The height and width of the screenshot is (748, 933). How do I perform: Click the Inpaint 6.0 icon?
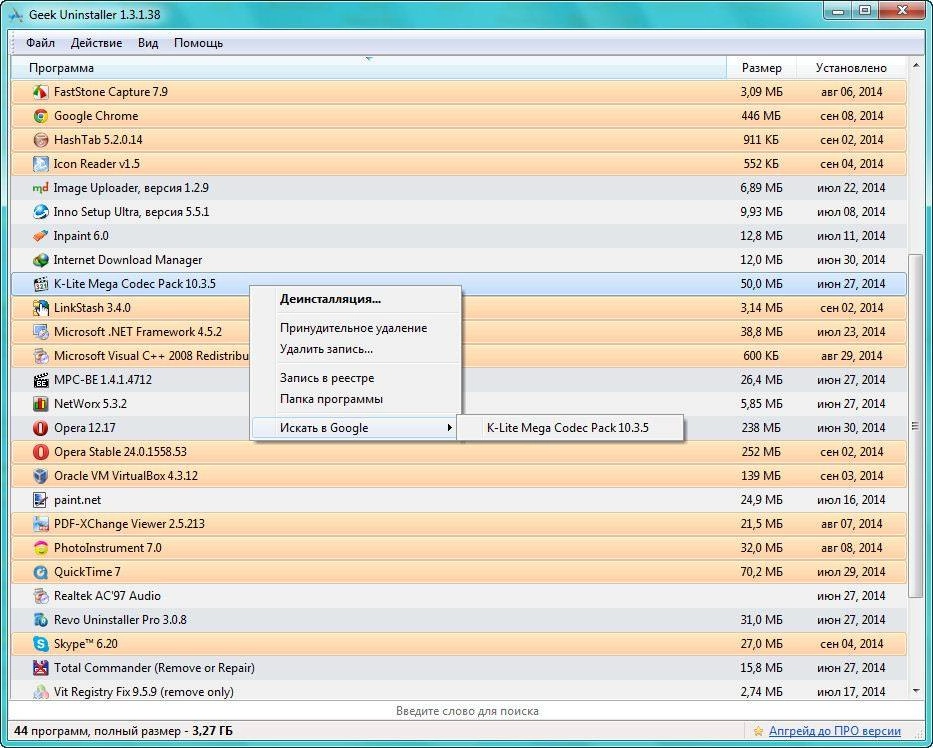click(x=40, y=236)
